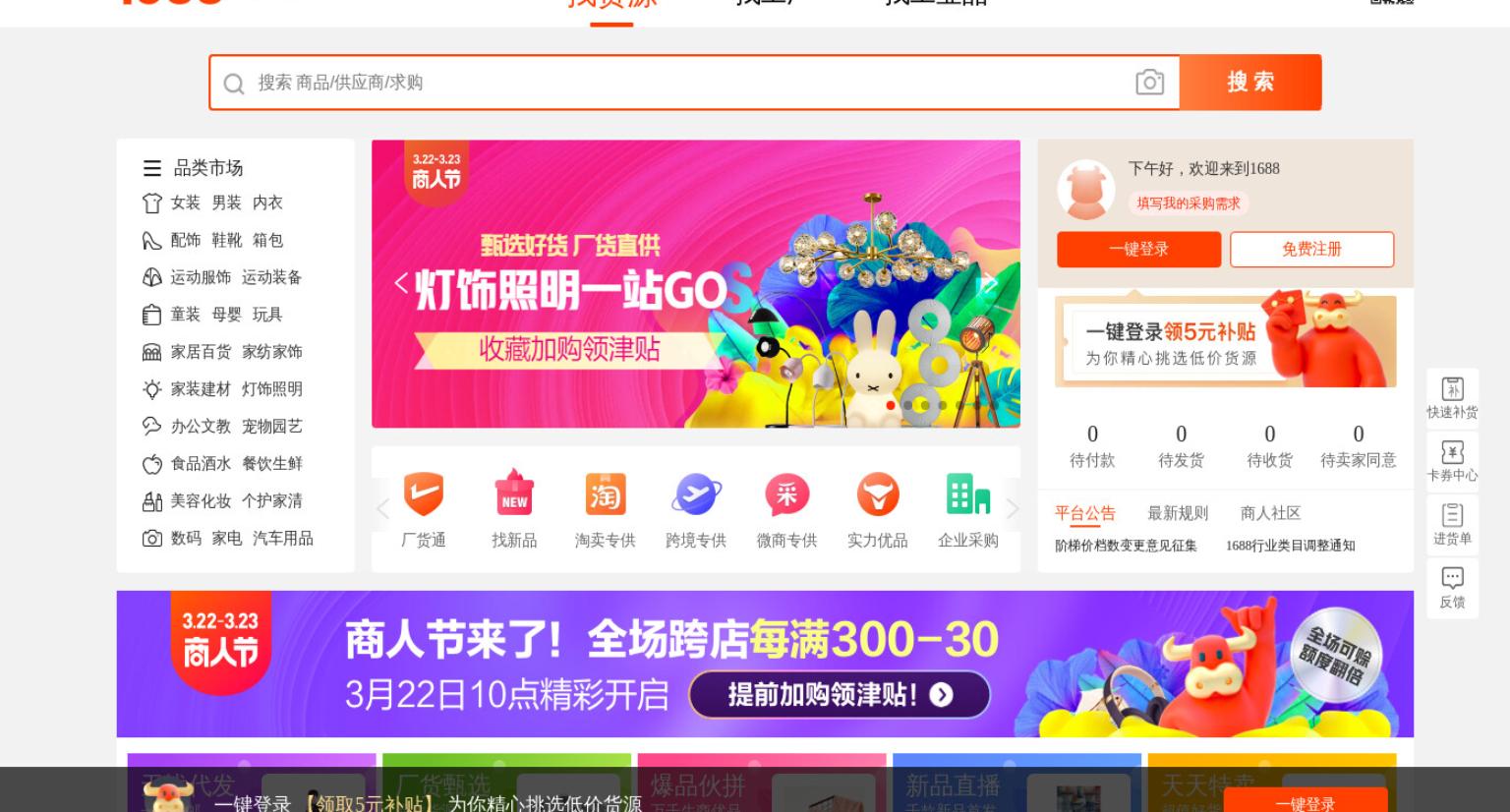Open the 找新品 NEW icon
This screenshot has width=1510, height=812.
click(514, 494)
